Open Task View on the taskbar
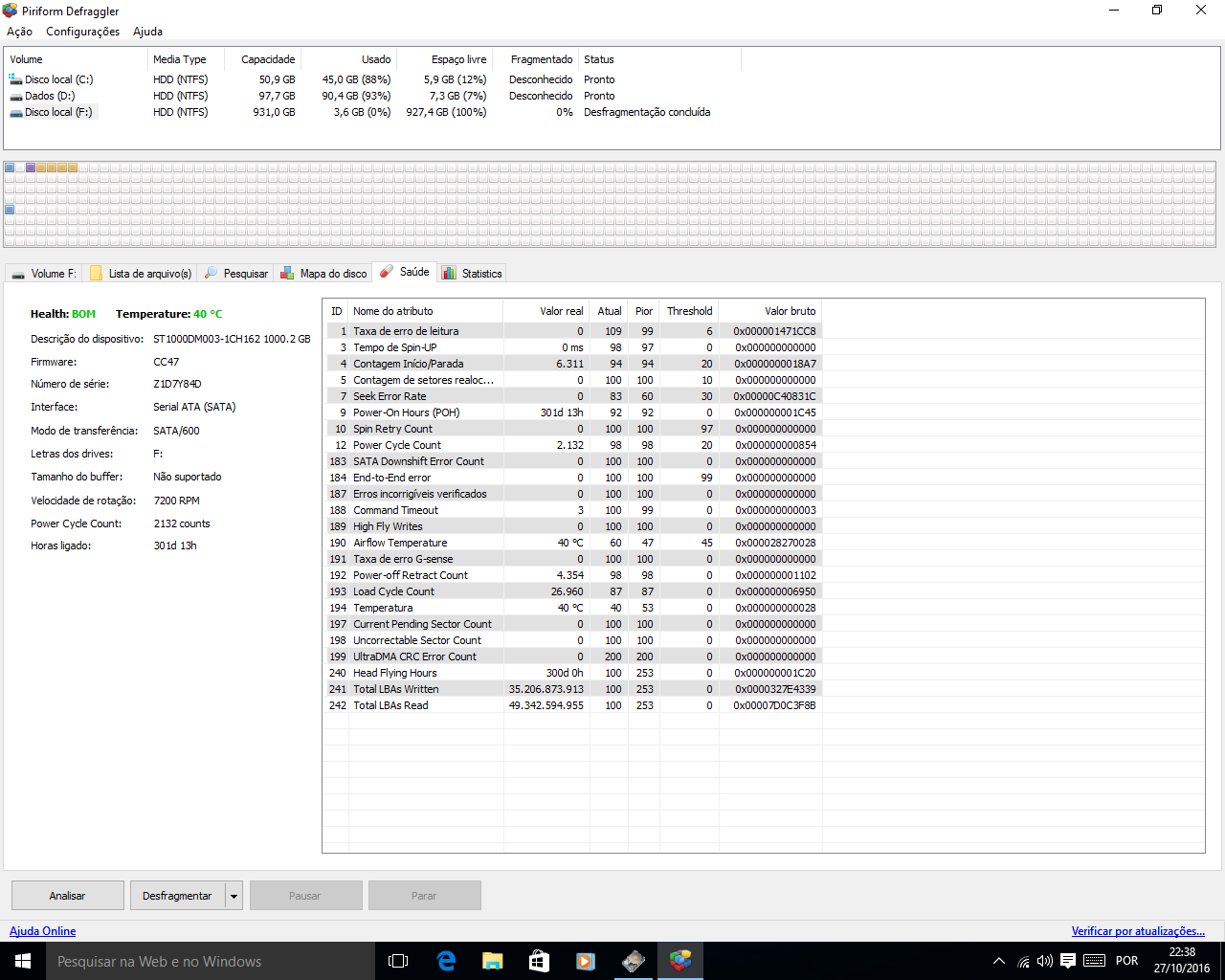Viewport: 1225px width, 980px height. (398, 961)
